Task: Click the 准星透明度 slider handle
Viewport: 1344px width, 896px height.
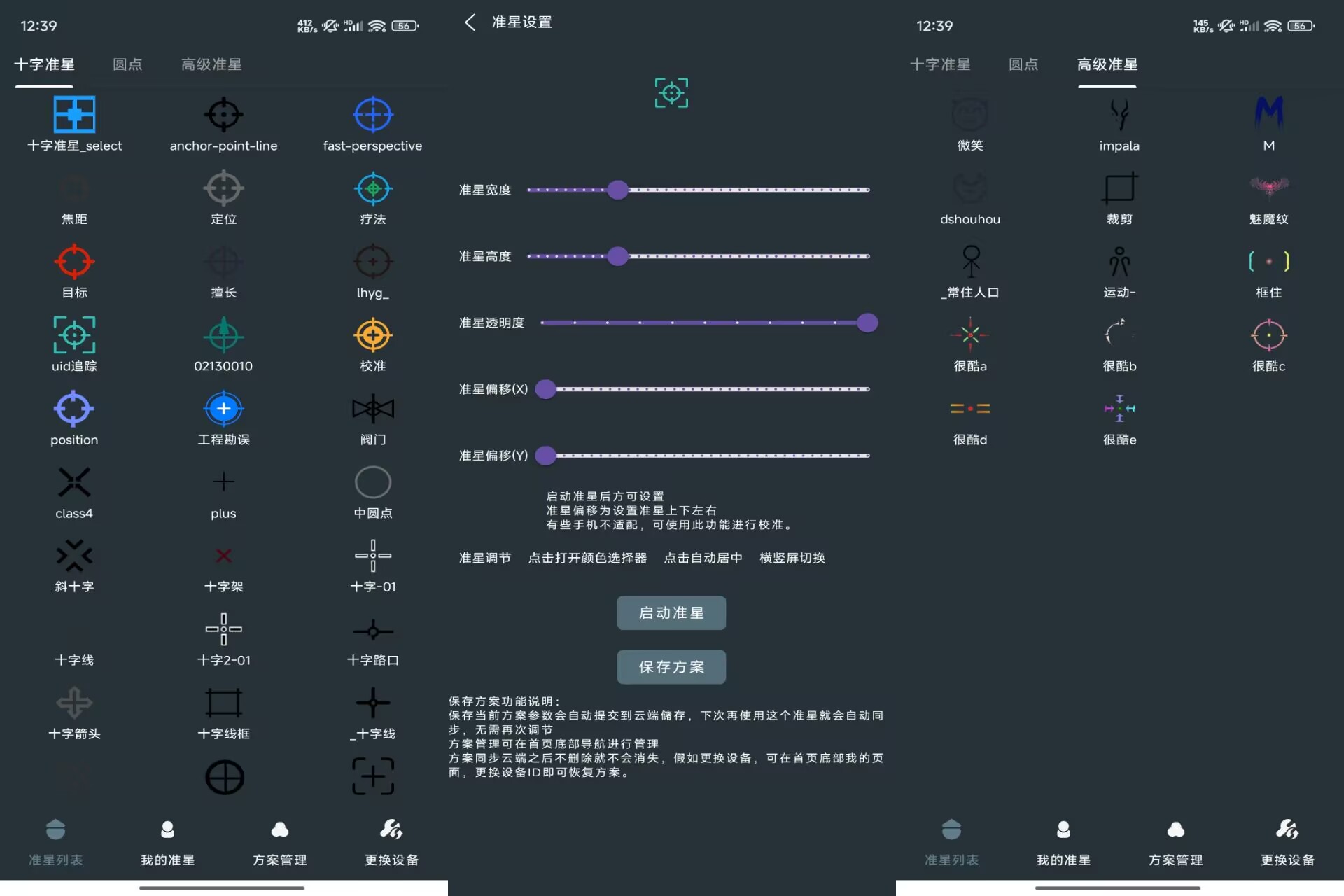Action: pyautogui.click(x=867, y=323)
